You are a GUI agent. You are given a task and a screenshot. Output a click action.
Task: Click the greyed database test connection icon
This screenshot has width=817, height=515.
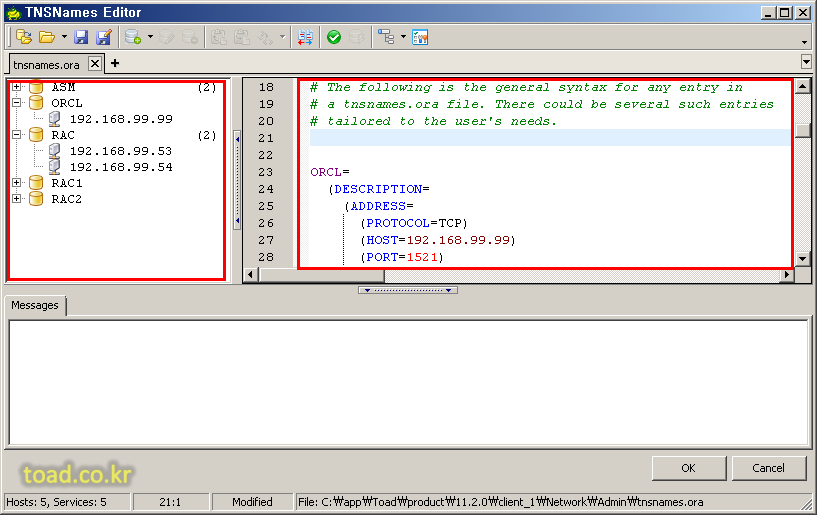357,37
